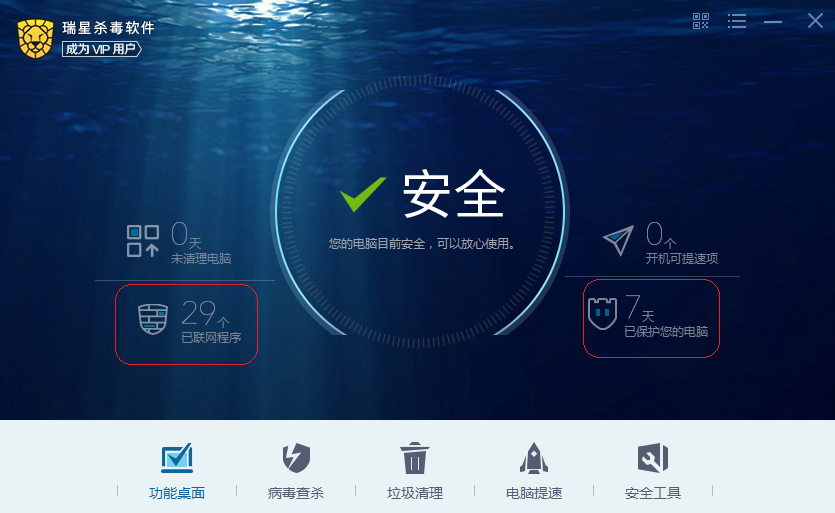Click the Rising lion shield logo

pyautogui.click(x=36, y=38)
